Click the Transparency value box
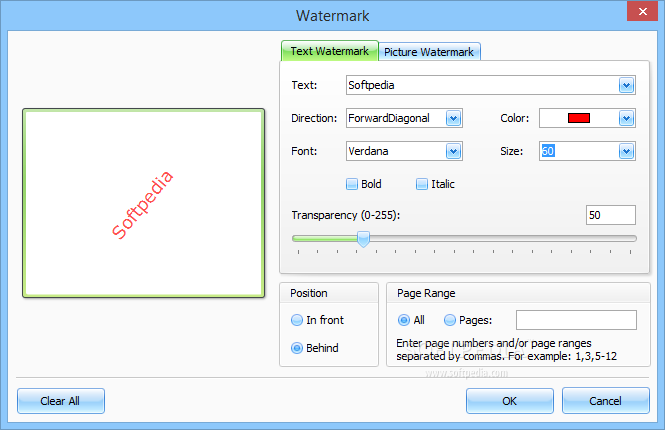 point(611,215)
